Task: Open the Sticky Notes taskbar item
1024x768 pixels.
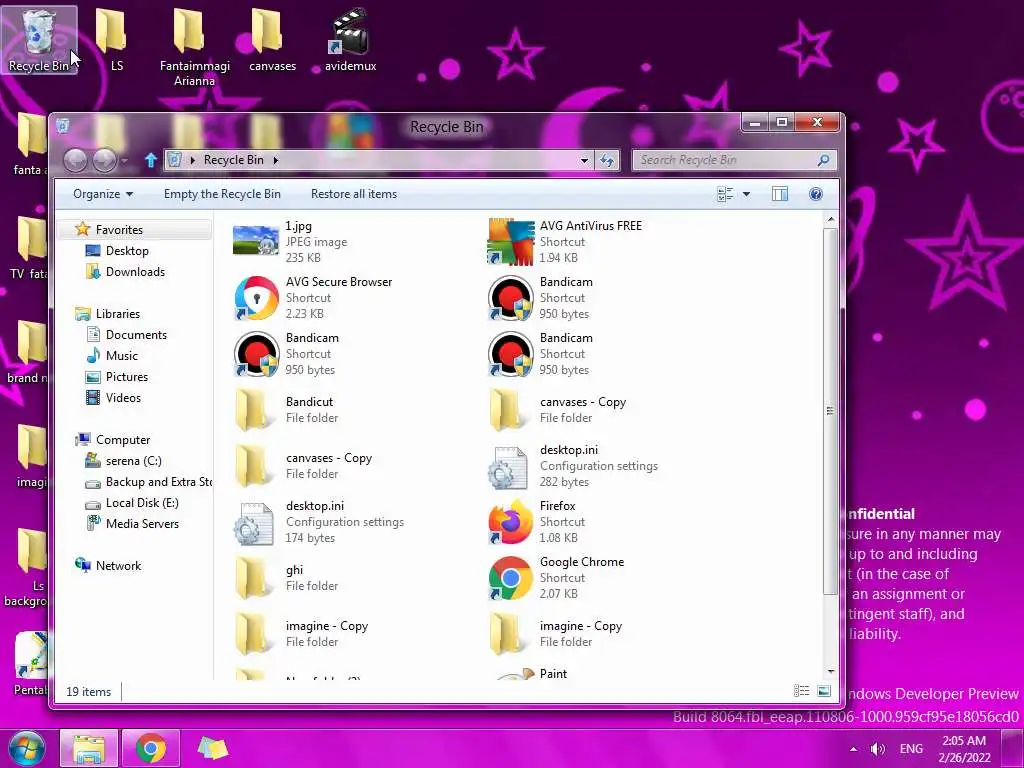Action: [213, 748]
